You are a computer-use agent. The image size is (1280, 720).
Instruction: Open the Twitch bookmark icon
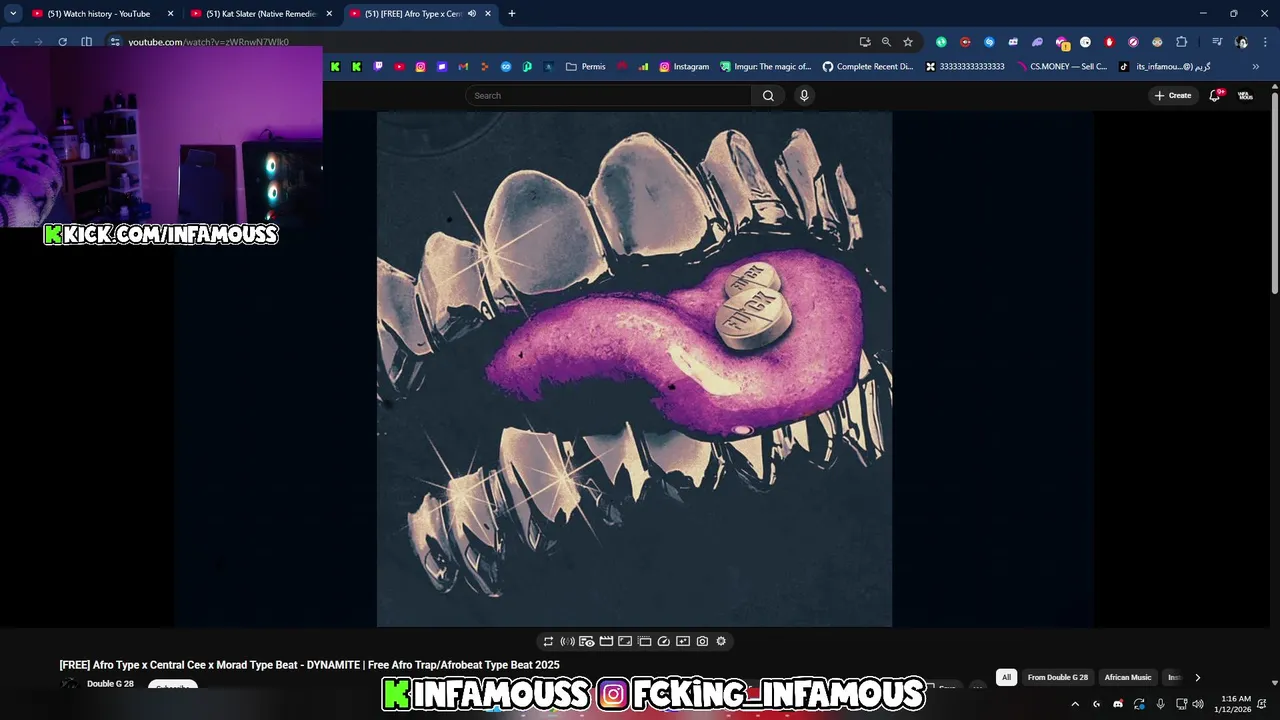(378, 67)
